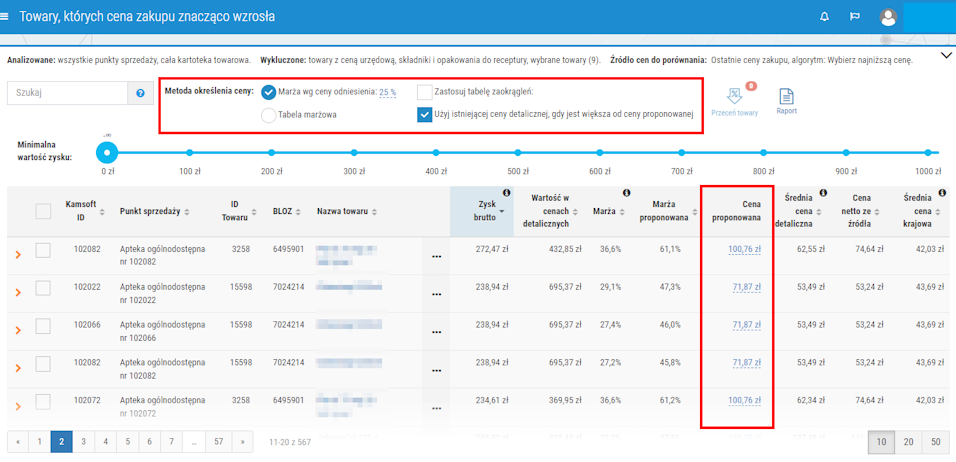
Task: Show 50 rows per page
Action: click(x=937, y=441)
